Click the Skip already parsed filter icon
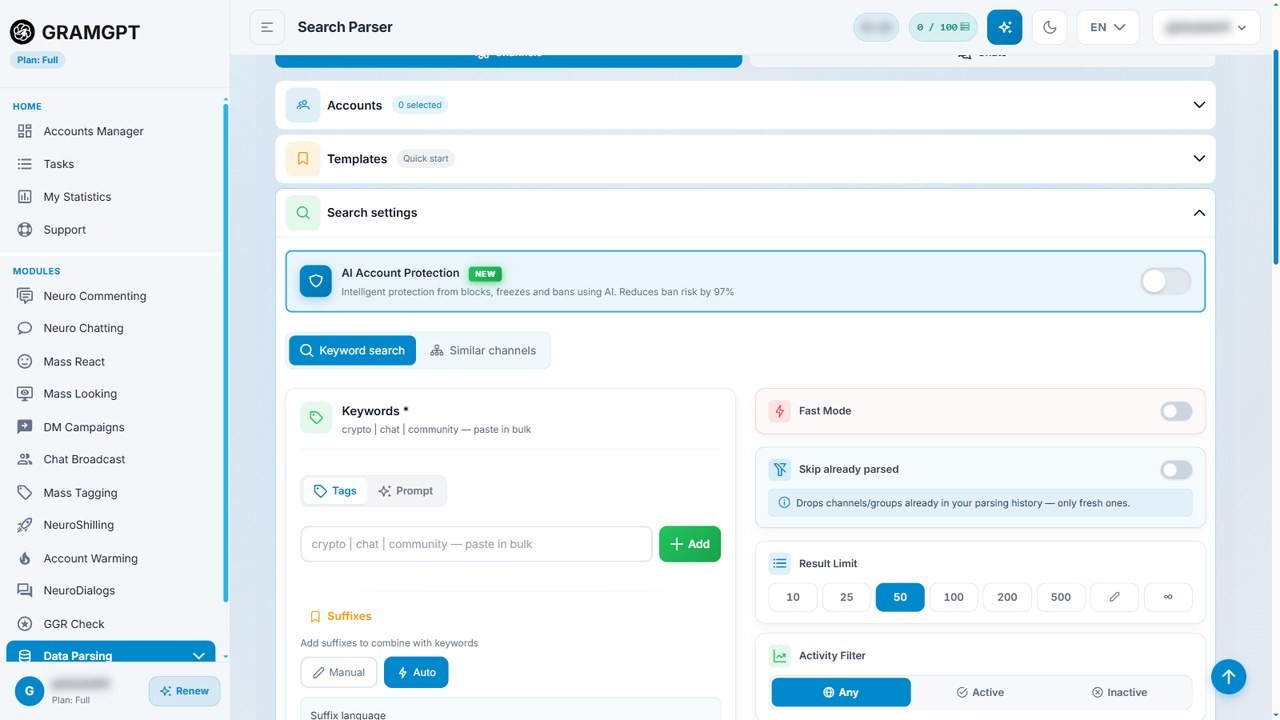 pos(780,469)
